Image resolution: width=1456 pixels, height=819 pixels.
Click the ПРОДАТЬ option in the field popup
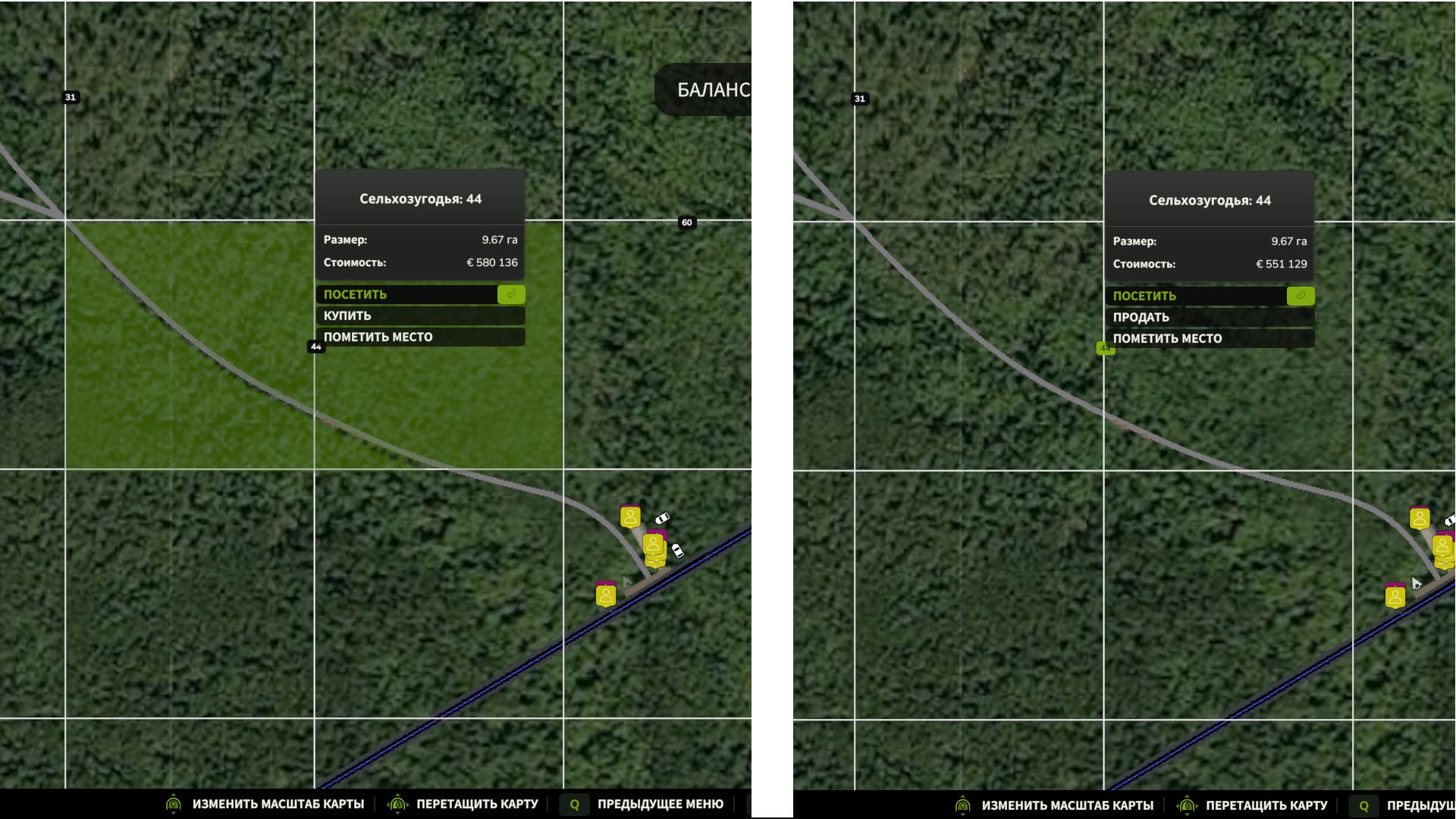pyautogui.click(x=1210, y=317)
